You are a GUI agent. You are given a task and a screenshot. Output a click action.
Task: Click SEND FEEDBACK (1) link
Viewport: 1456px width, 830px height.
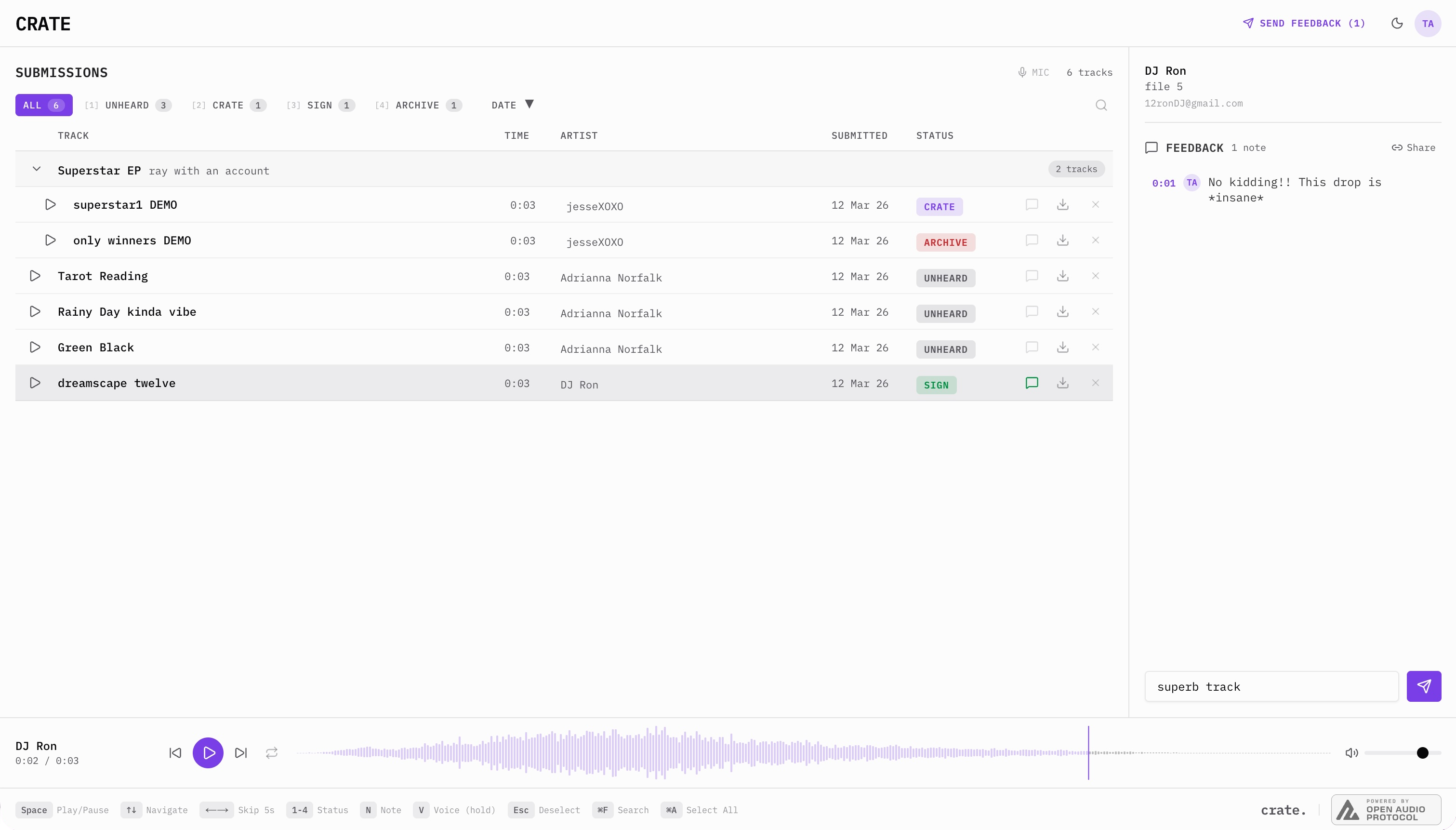point(1304,23)
